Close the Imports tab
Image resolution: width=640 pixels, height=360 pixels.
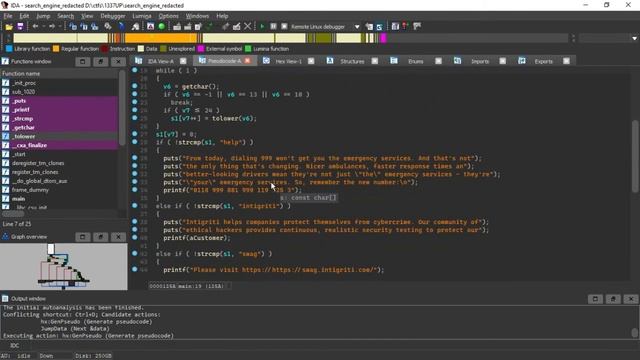(502, 61)
